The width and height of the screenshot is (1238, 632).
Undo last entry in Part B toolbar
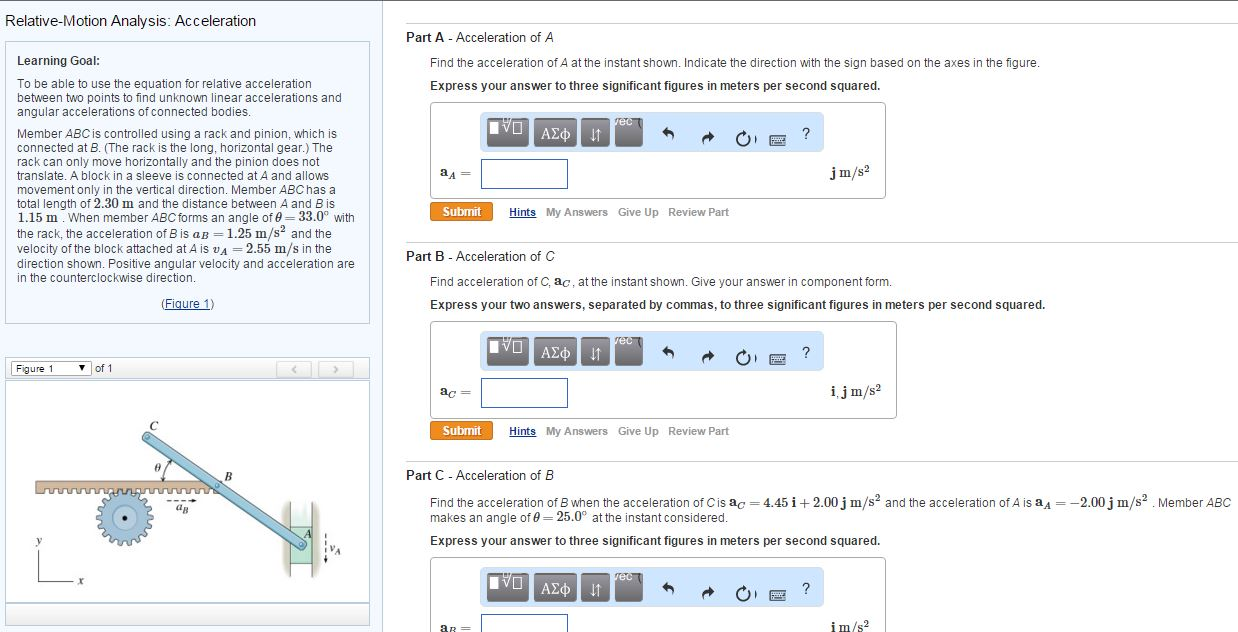(670, 351)
